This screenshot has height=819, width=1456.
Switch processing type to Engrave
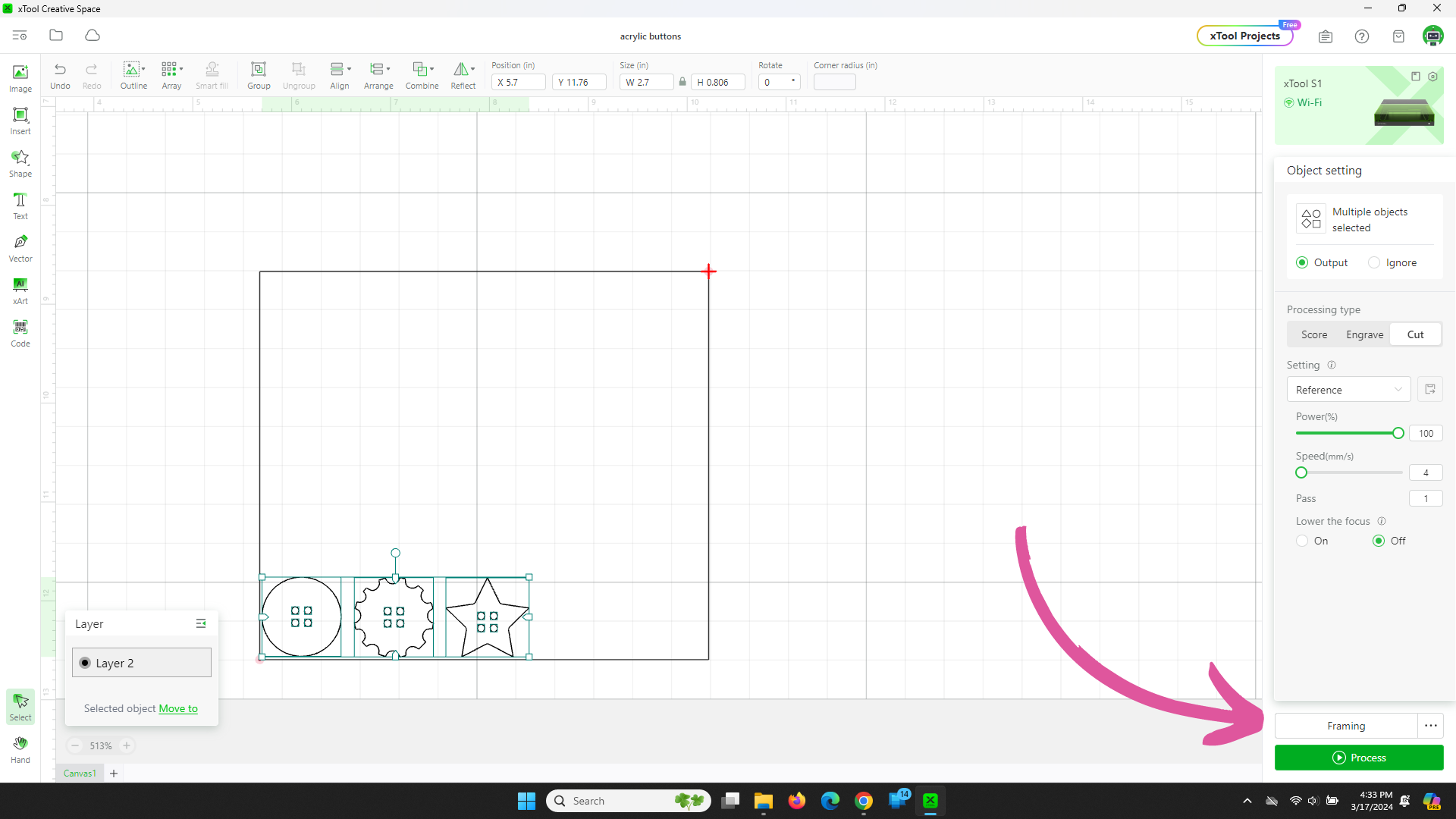pyautogui.click(x=1364, y=334)
